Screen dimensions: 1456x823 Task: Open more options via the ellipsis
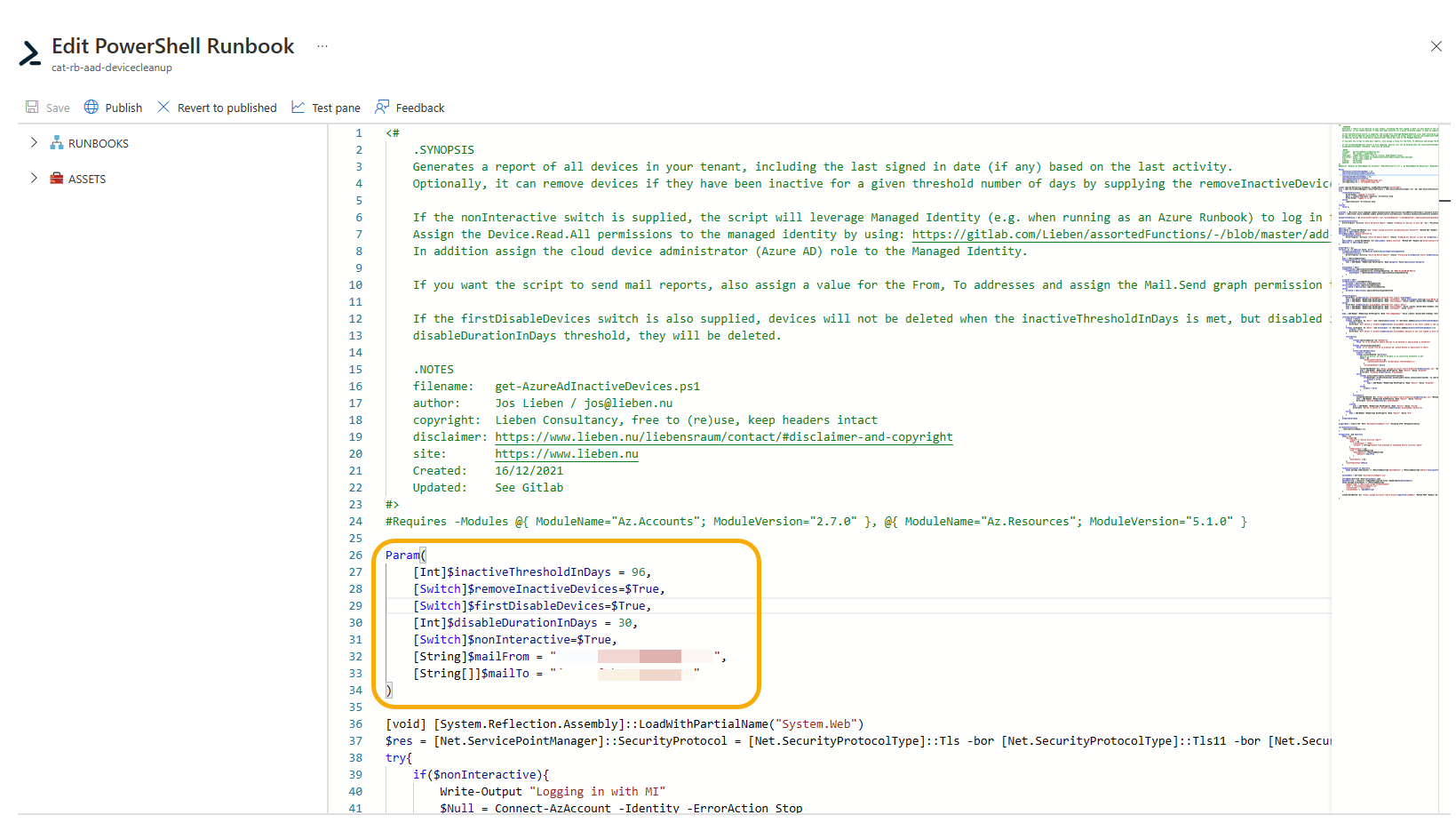click(x=322, y=45)
